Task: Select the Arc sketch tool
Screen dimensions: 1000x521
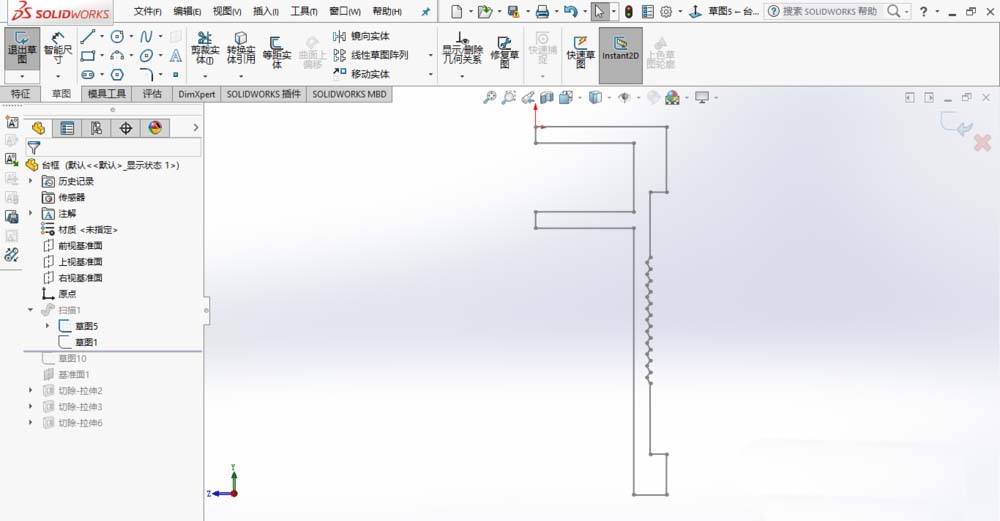Action: (x=117, y=56)
